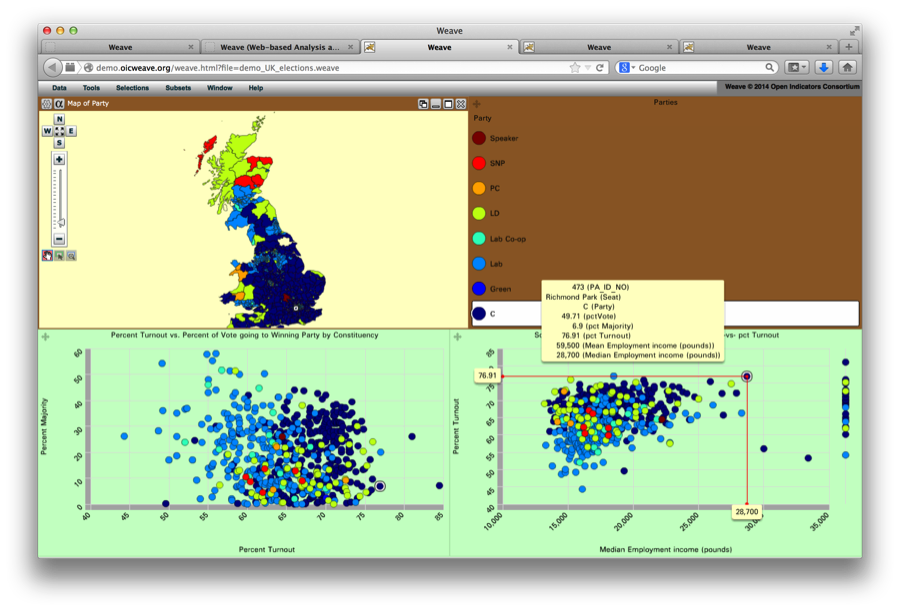
Task: Click browser reload page icon
Action: tap(600, 68)
